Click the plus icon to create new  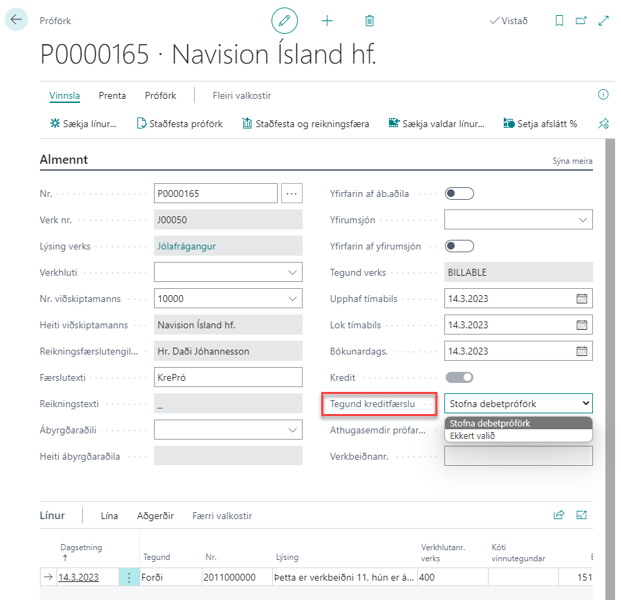tap(327, 21)
